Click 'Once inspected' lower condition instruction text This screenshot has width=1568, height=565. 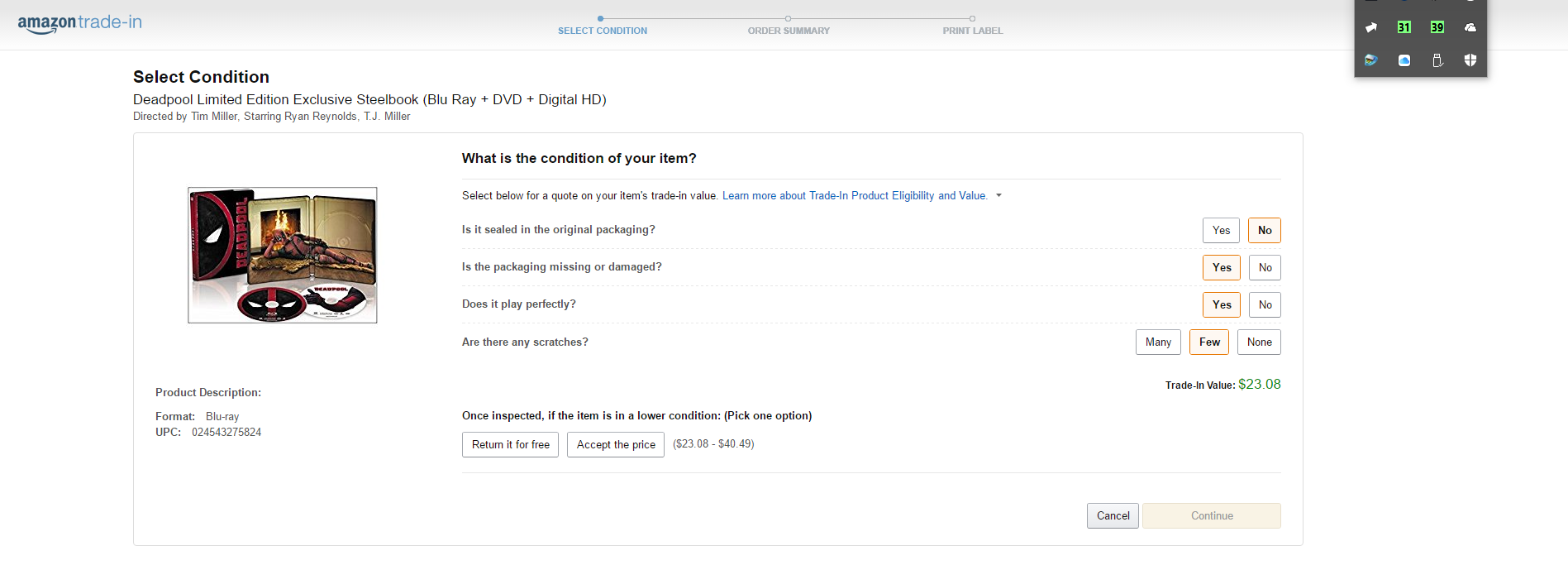click(636, 416)
